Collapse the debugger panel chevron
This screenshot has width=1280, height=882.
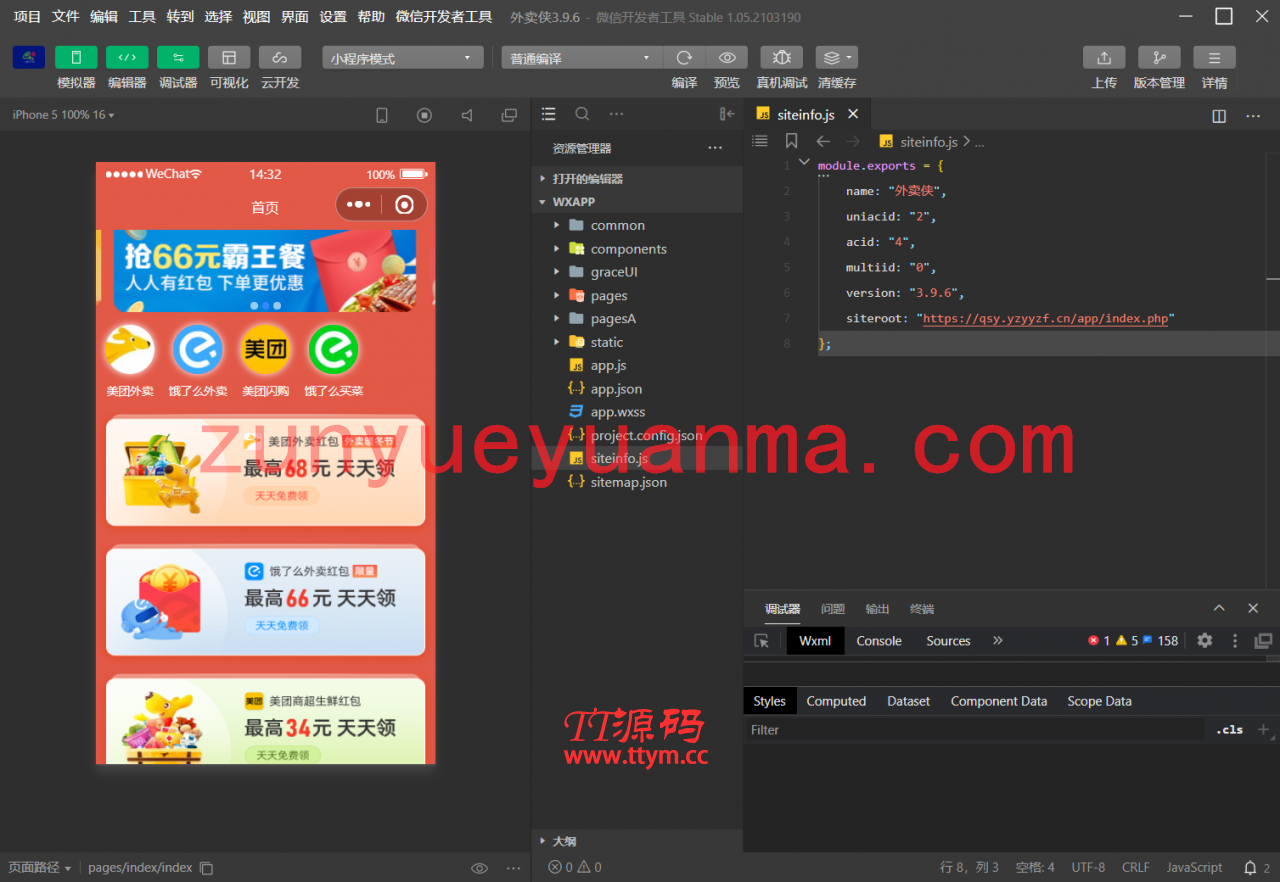click(x=1219, y=608)
